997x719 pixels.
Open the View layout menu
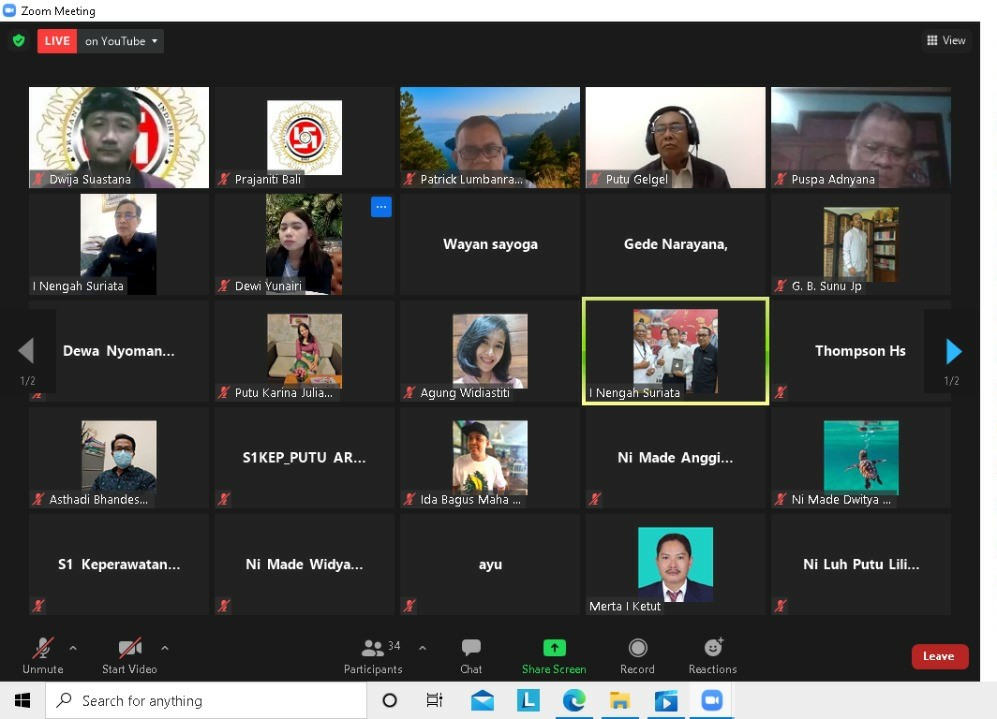click(x=946, y=40)
